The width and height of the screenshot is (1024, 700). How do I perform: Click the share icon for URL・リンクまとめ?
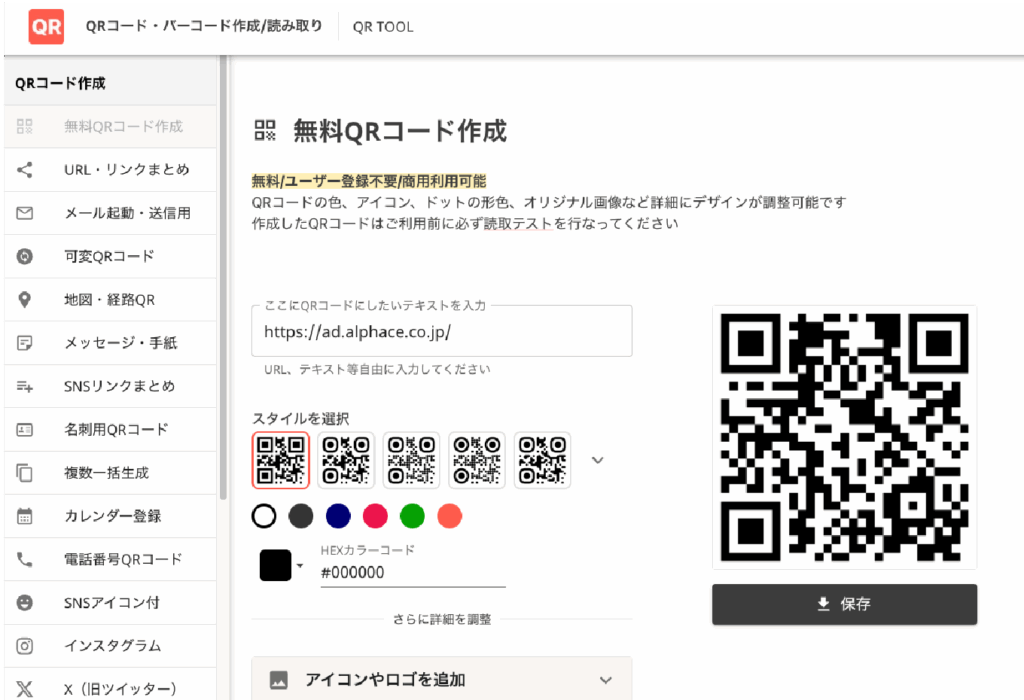(x=25, y=170)
